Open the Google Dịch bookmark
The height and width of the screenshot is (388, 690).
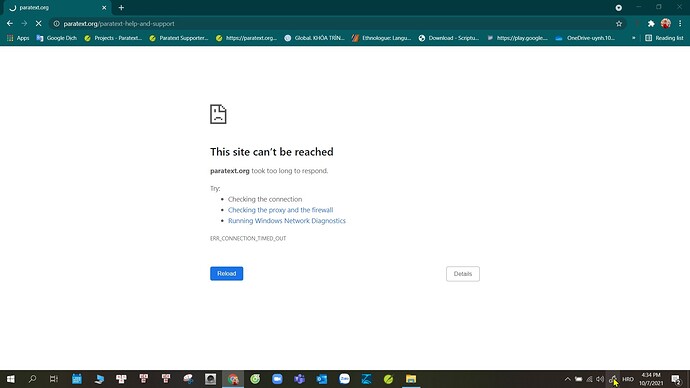coord(56,38)
